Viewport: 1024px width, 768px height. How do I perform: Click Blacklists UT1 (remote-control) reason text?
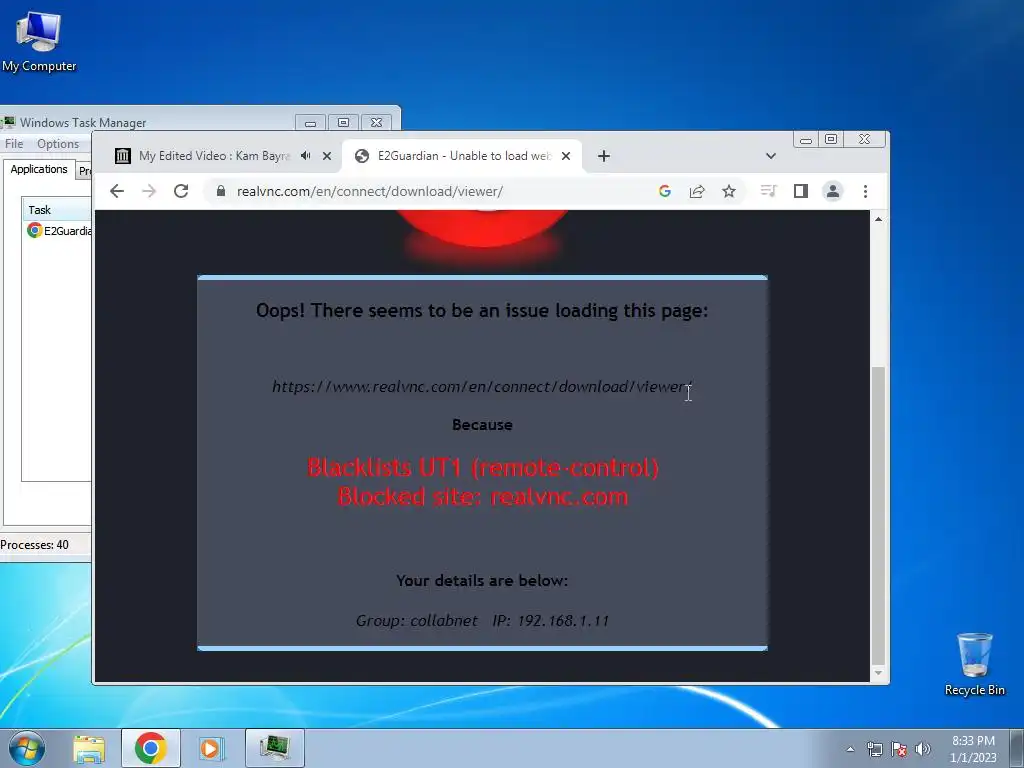click(483, 467)
